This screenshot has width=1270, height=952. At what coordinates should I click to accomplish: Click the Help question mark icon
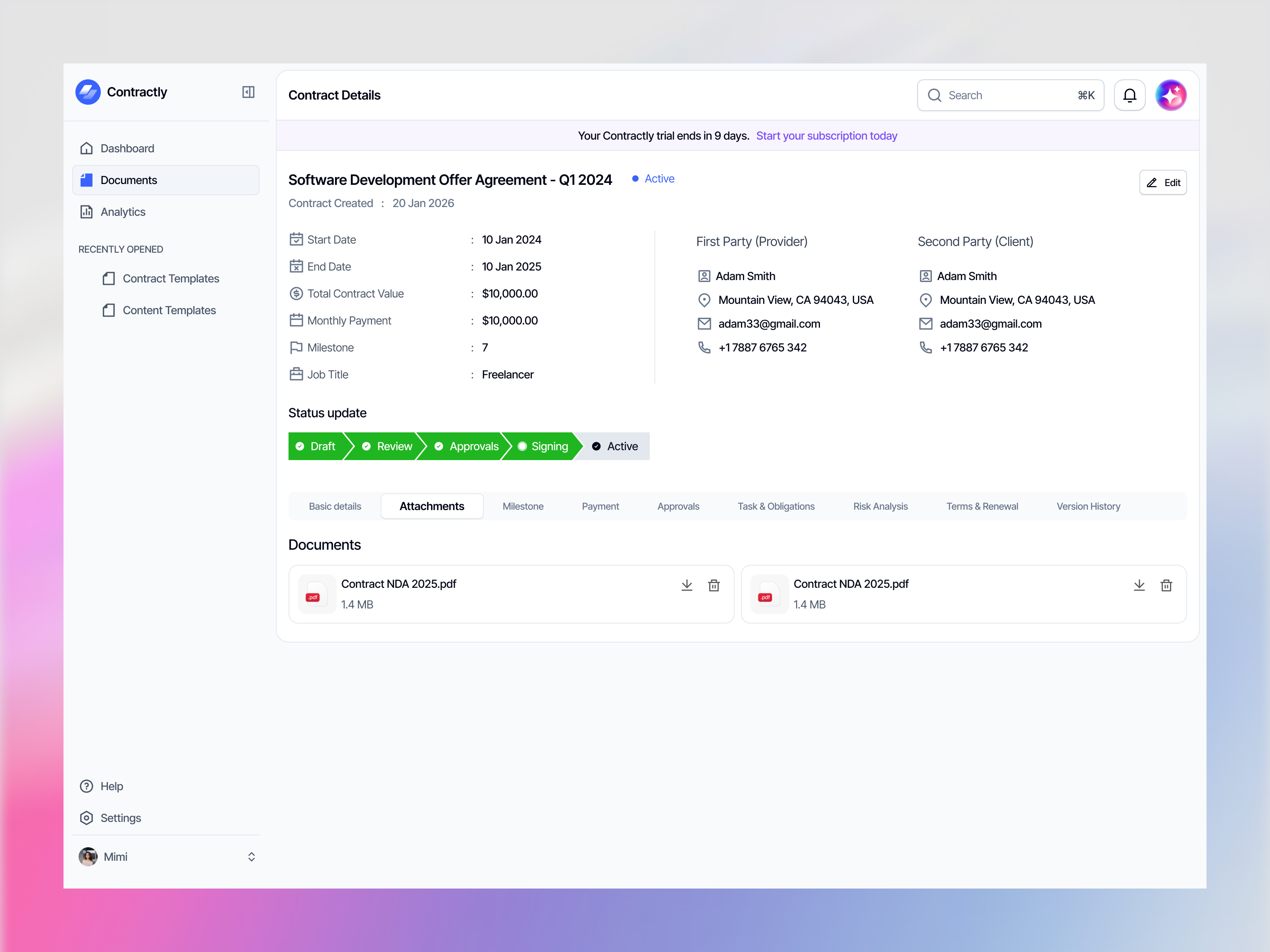[x=87, y=786]
